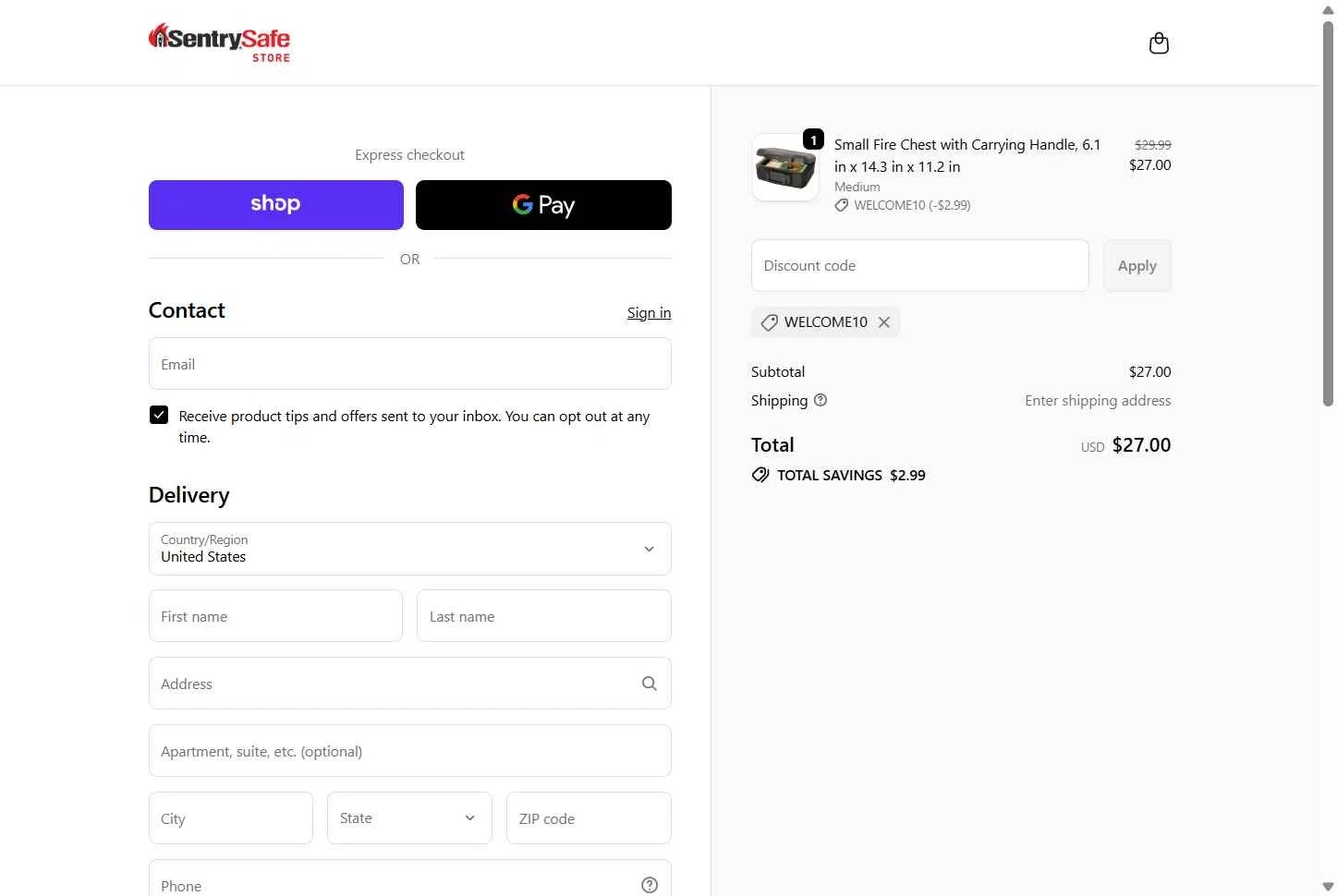Click the WELCOME10 chip tag icon
Image resolution: width=1337 pixels, height=896 pixels.
pos(769,322)
